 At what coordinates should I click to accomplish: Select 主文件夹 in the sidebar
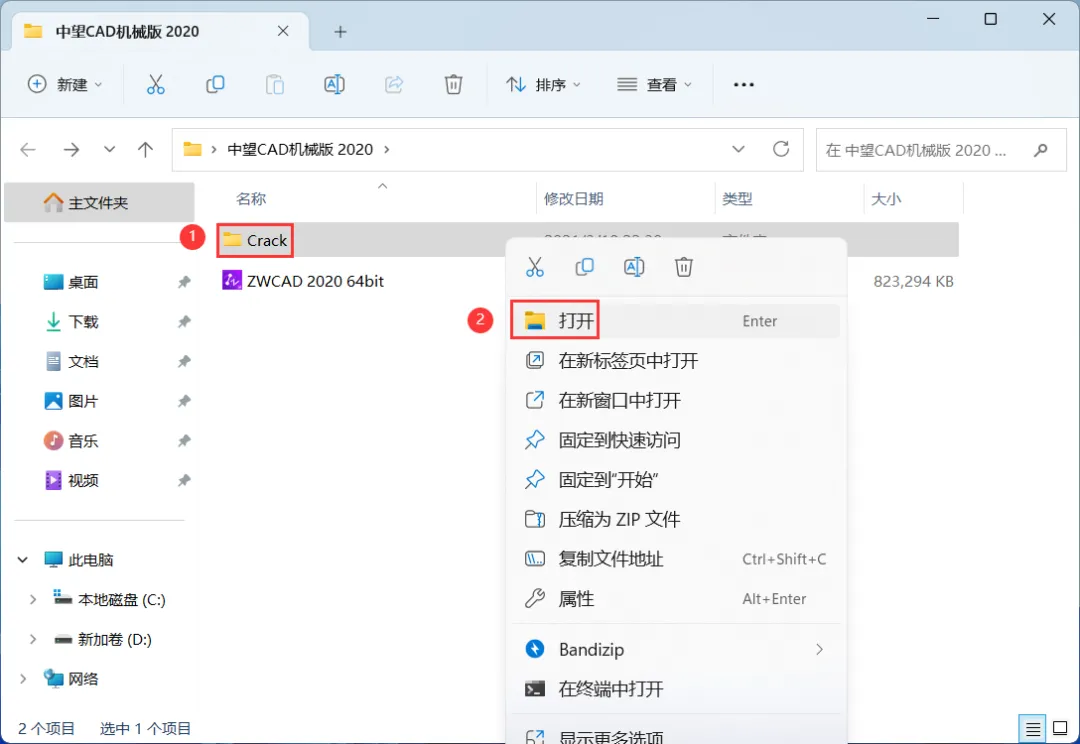(x=99, y=203)
